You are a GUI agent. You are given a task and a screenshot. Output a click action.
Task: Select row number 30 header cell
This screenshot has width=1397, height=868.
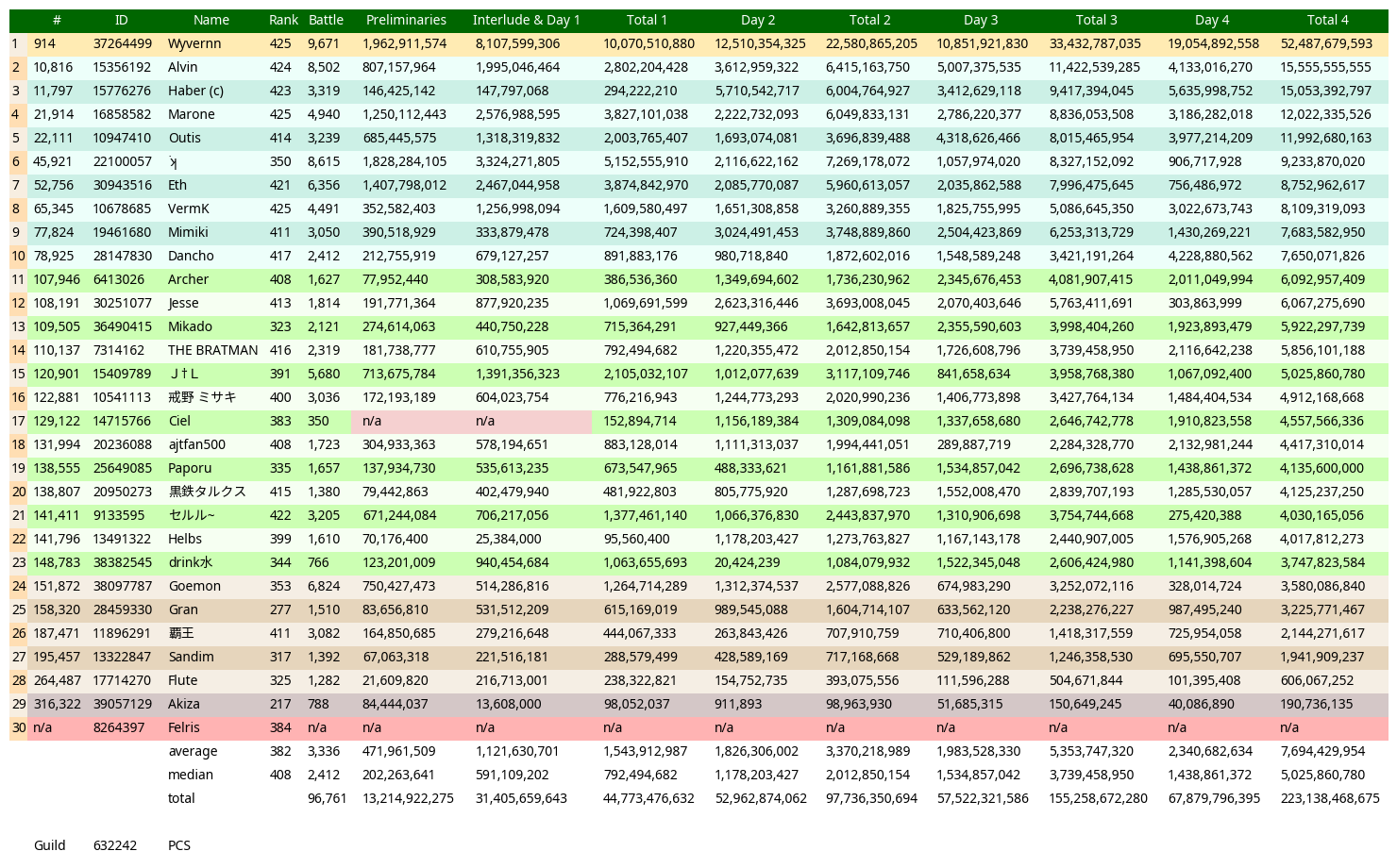pyautogui.click(x=18, y=727)
